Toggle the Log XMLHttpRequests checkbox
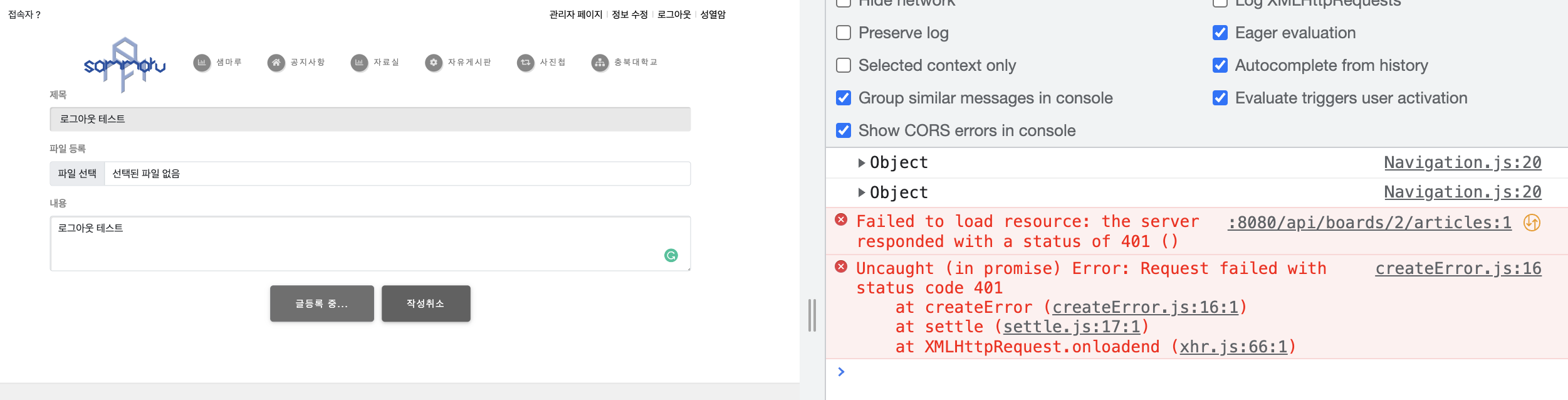The width and height of the screenshot is (1568, 400). [1220, 2]
